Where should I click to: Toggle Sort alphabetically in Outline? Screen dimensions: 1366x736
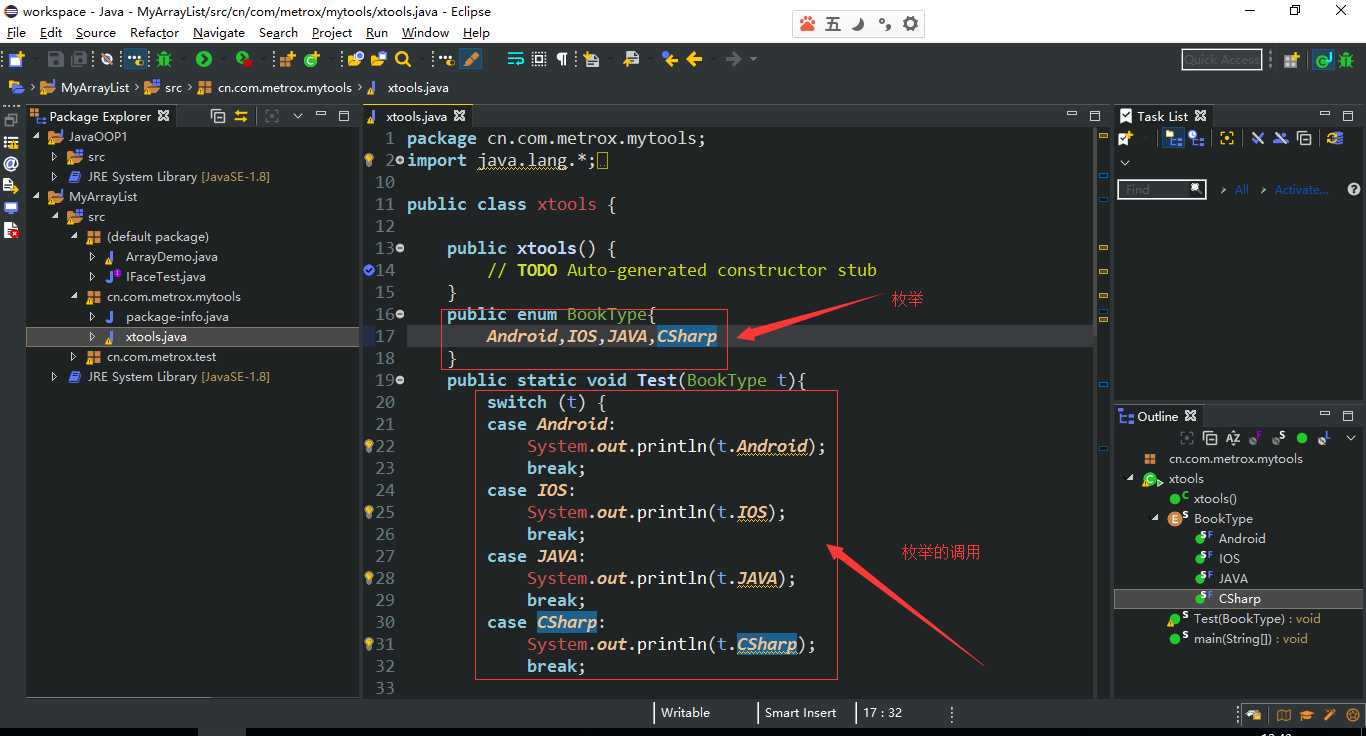point(1233,438)
